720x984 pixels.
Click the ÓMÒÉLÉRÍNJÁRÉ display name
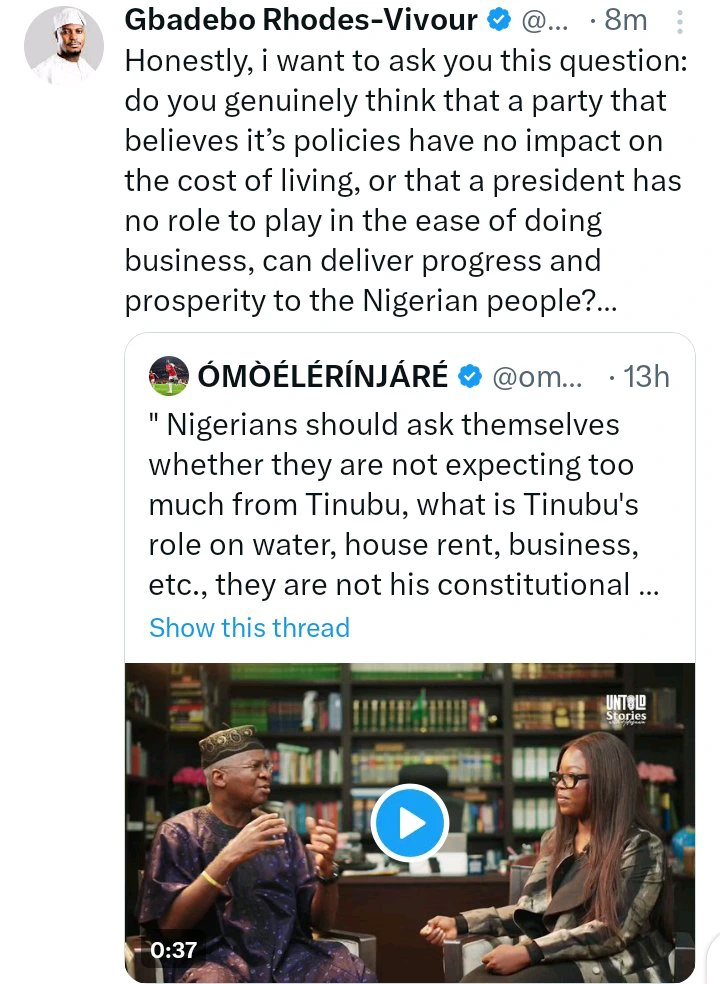pyautogui.click(x=323, y=377)
